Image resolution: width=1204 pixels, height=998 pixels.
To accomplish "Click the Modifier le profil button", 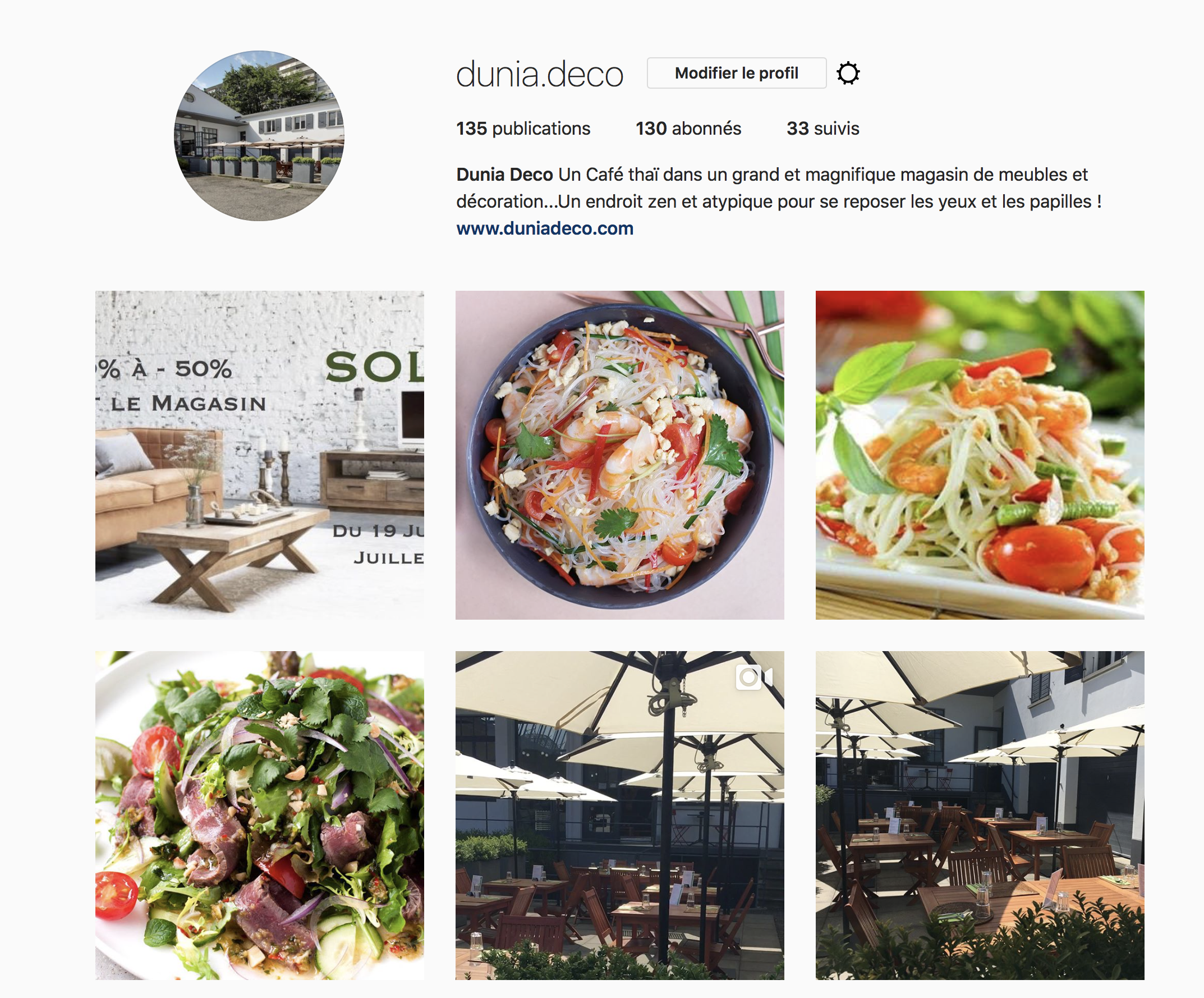I will (x=736, y=73).
